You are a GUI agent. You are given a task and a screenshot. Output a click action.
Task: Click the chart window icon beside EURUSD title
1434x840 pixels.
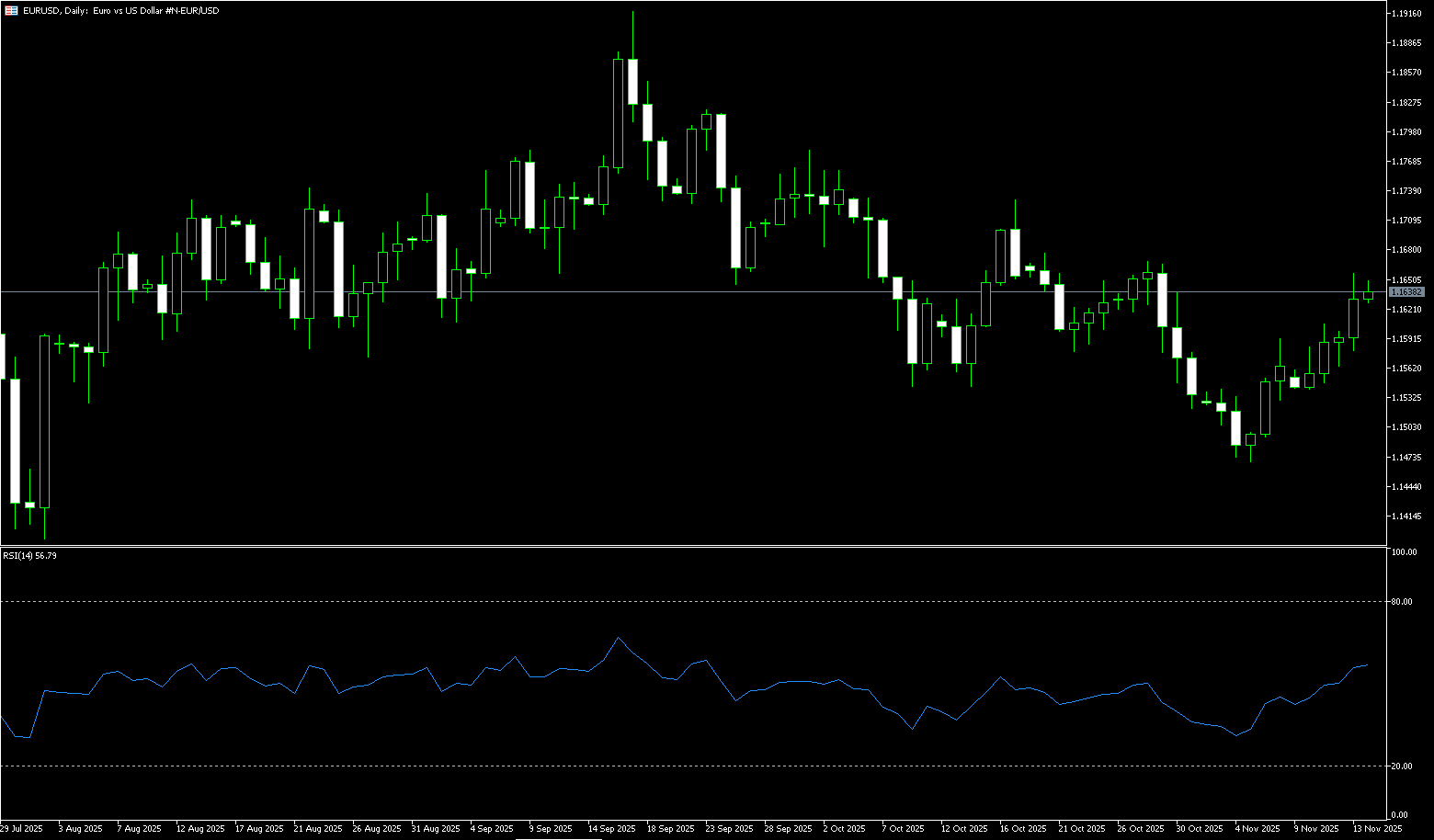[x=12, y=10]
